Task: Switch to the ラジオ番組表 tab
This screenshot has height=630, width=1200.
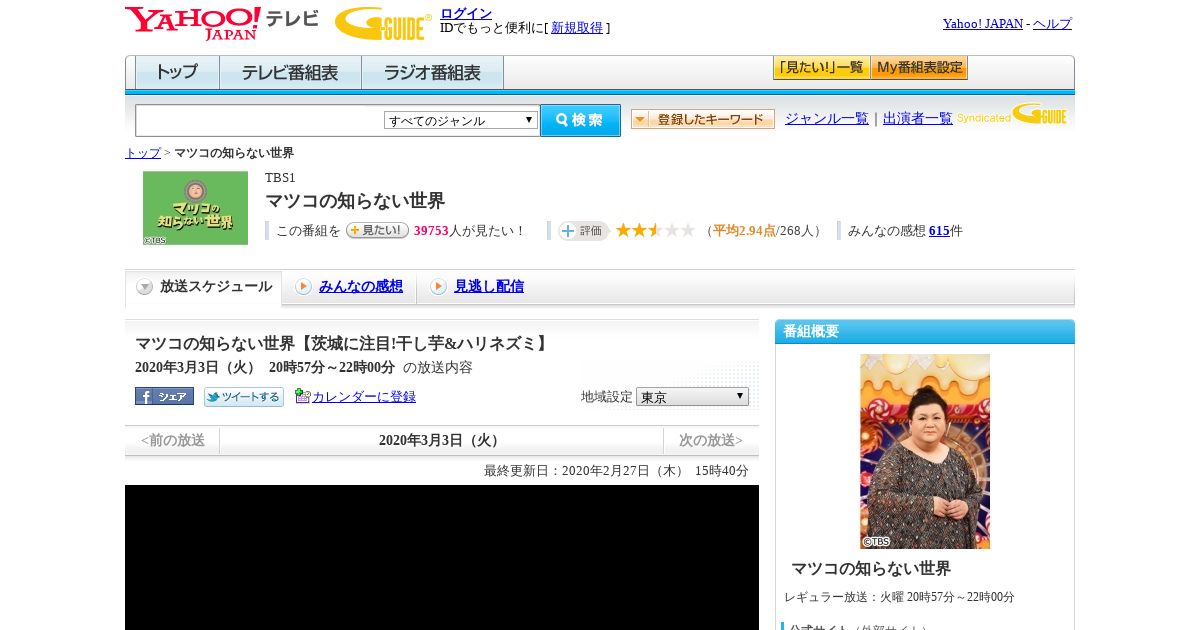Action: click(432, 73)
